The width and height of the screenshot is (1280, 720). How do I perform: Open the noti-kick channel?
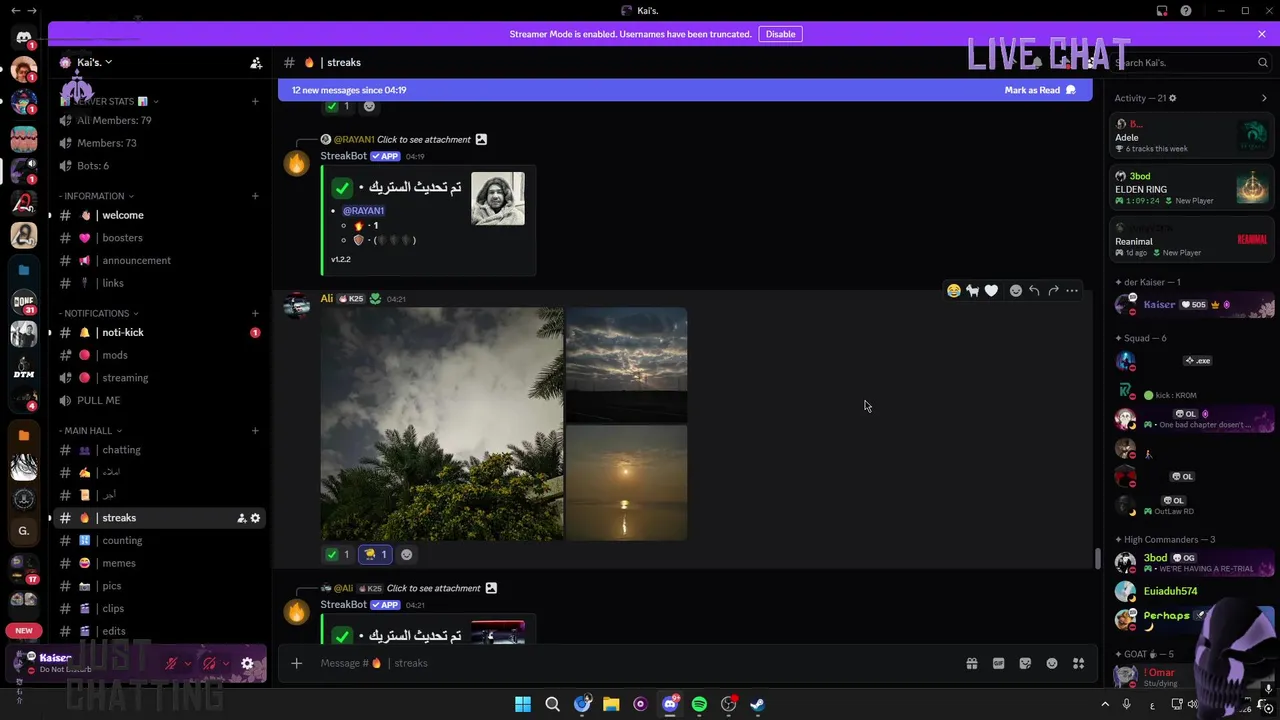(160, 332)
